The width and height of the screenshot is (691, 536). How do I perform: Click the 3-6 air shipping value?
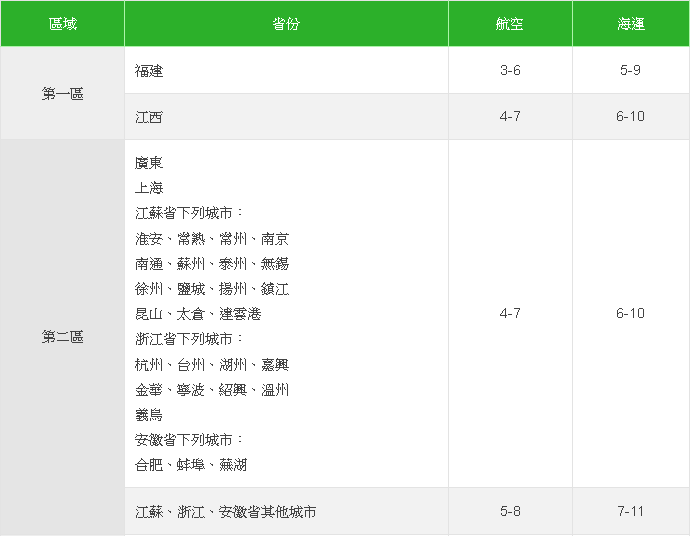pos(510,71)
